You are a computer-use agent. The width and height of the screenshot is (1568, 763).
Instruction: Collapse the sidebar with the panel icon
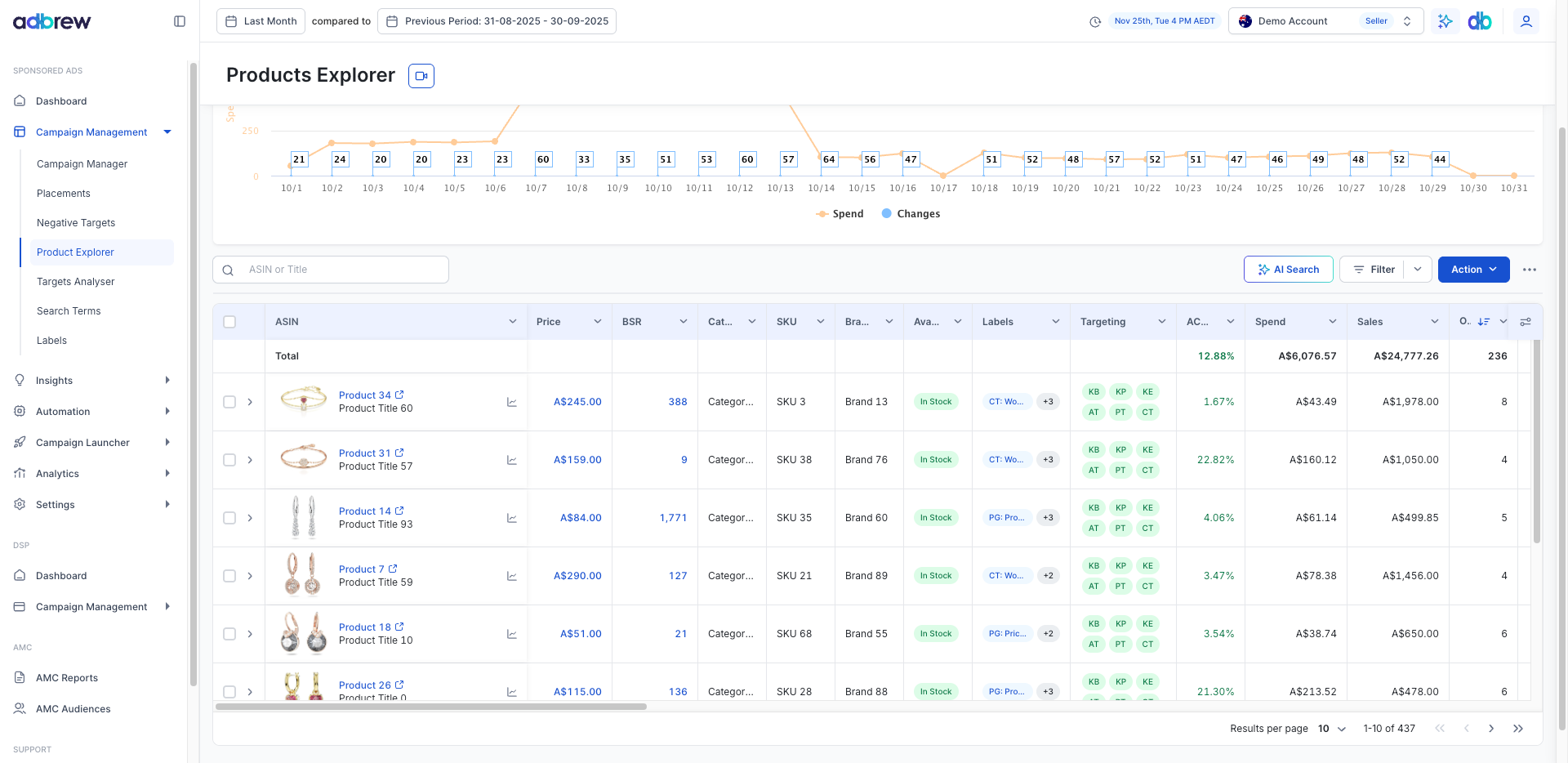tap(180, 21)
